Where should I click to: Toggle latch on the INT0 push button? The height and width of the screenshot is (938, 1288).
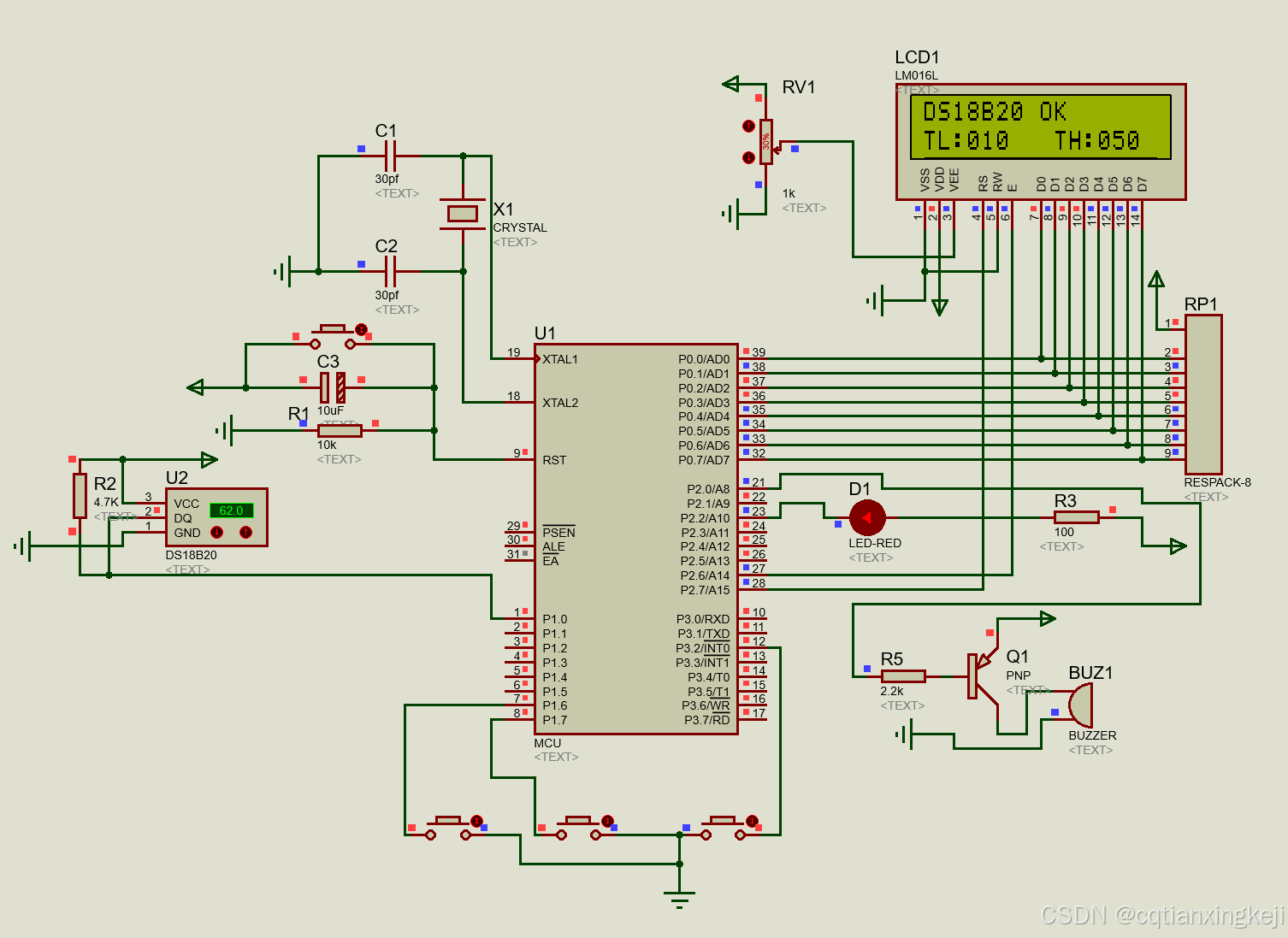coord(752,821)
